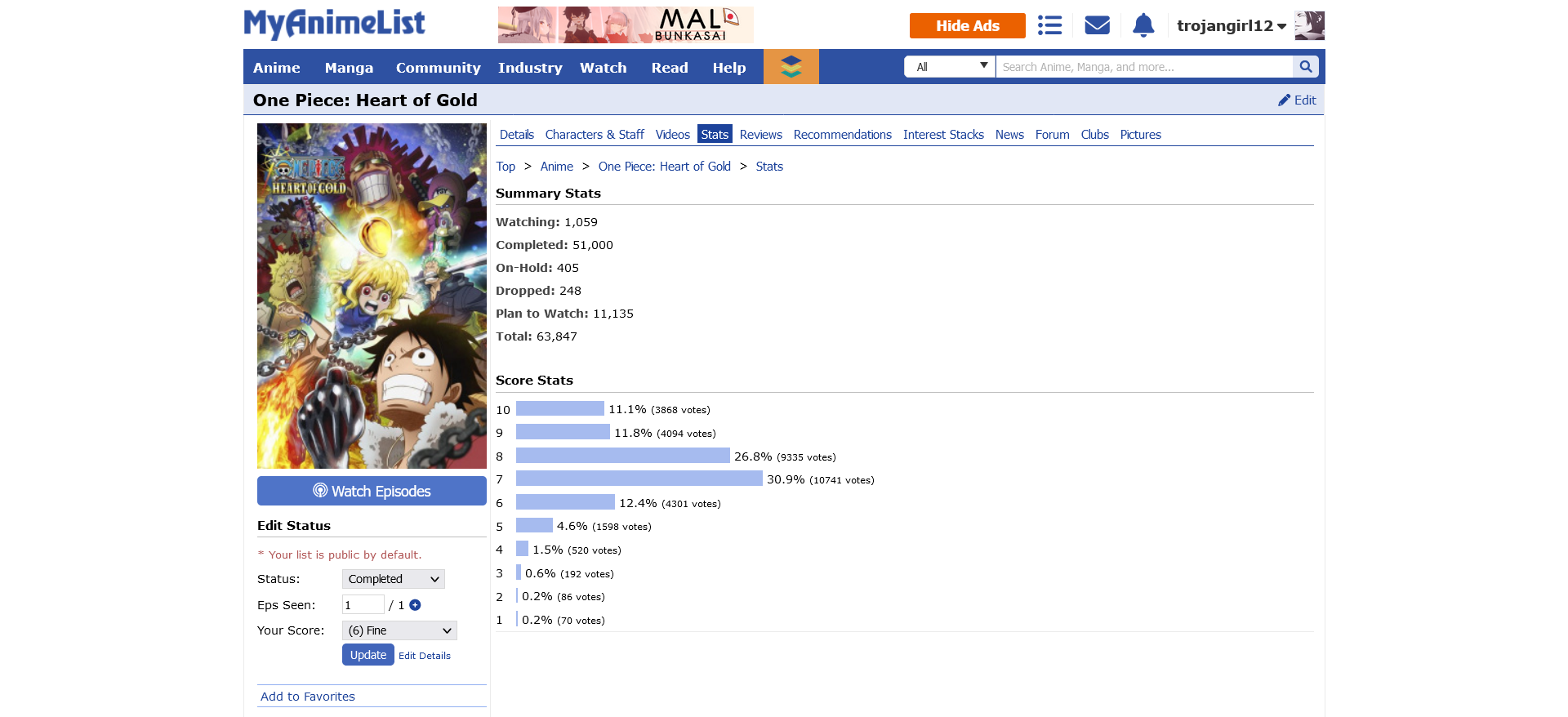Click the 4.6% (1598 votes) text
1568x717 pixels.
[x=604, y=526]
